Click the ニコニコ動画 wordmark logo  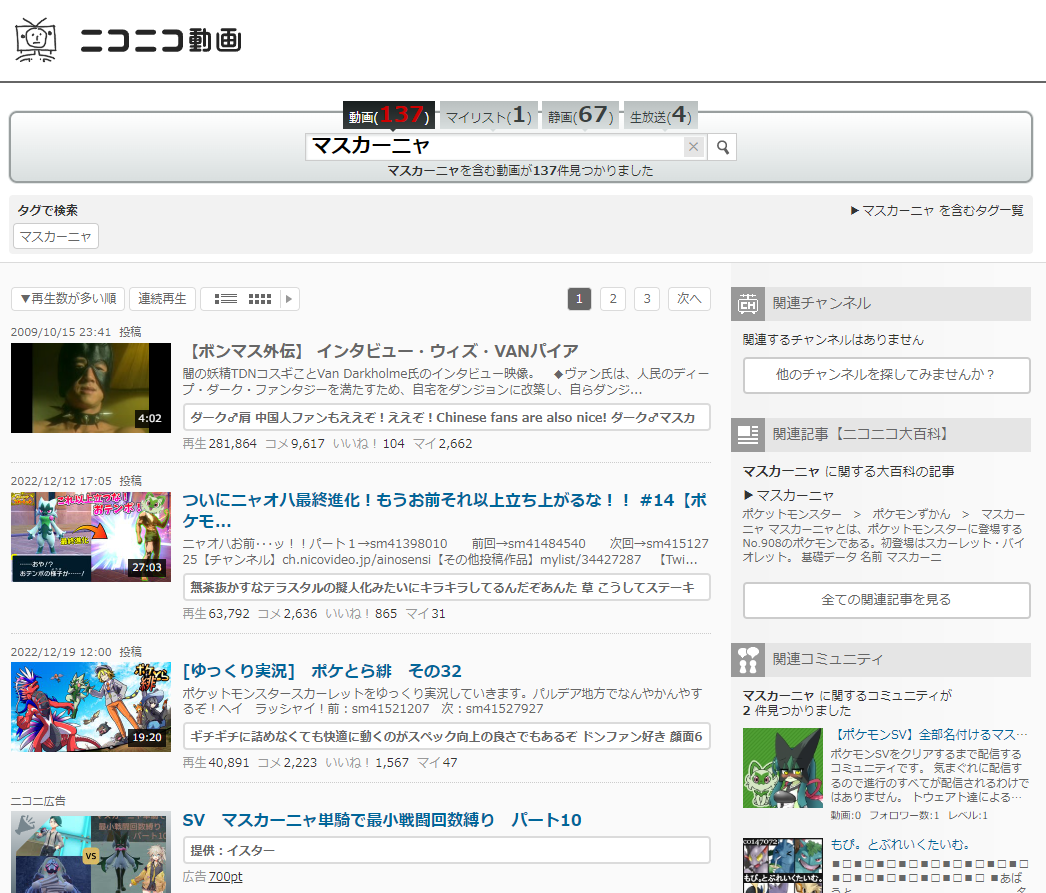tap(161, 40)
